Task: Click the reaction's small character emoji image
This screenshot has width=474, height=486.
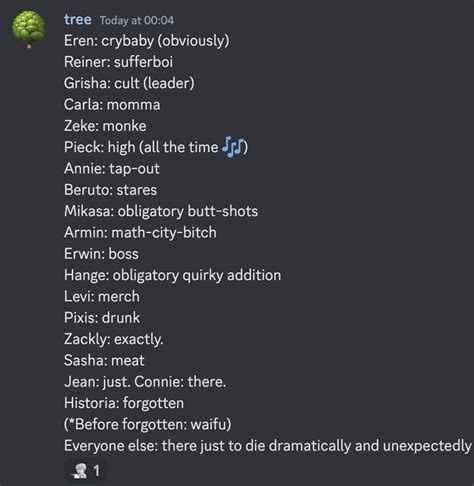Action: (80, 471)
